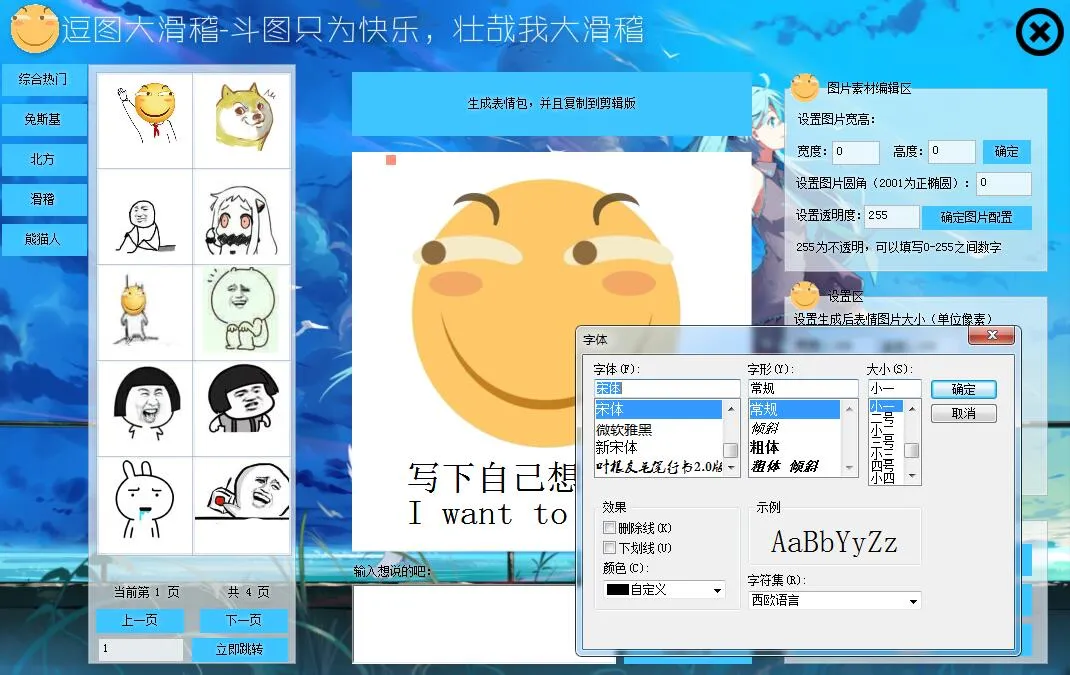Click the 设置透明度 opacity input field
Screen dimensions: 1070x675
tap(891, 216)
